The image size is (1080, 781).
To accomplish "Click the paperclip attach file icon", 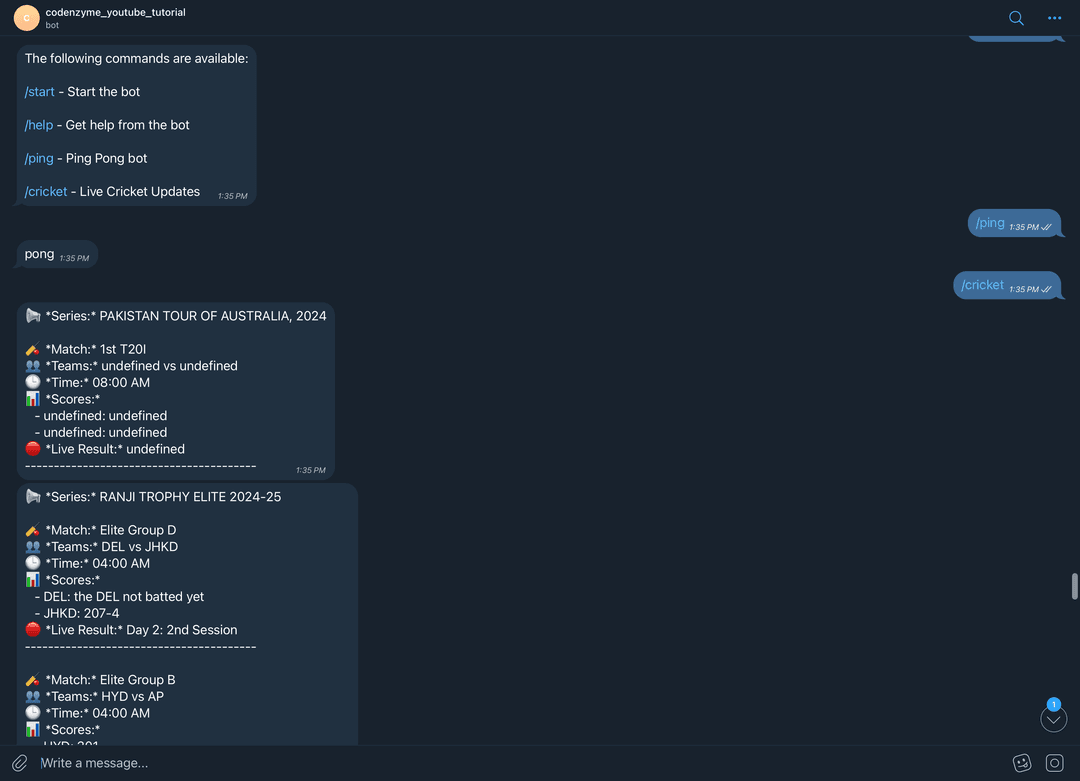I will click(20, 763).
